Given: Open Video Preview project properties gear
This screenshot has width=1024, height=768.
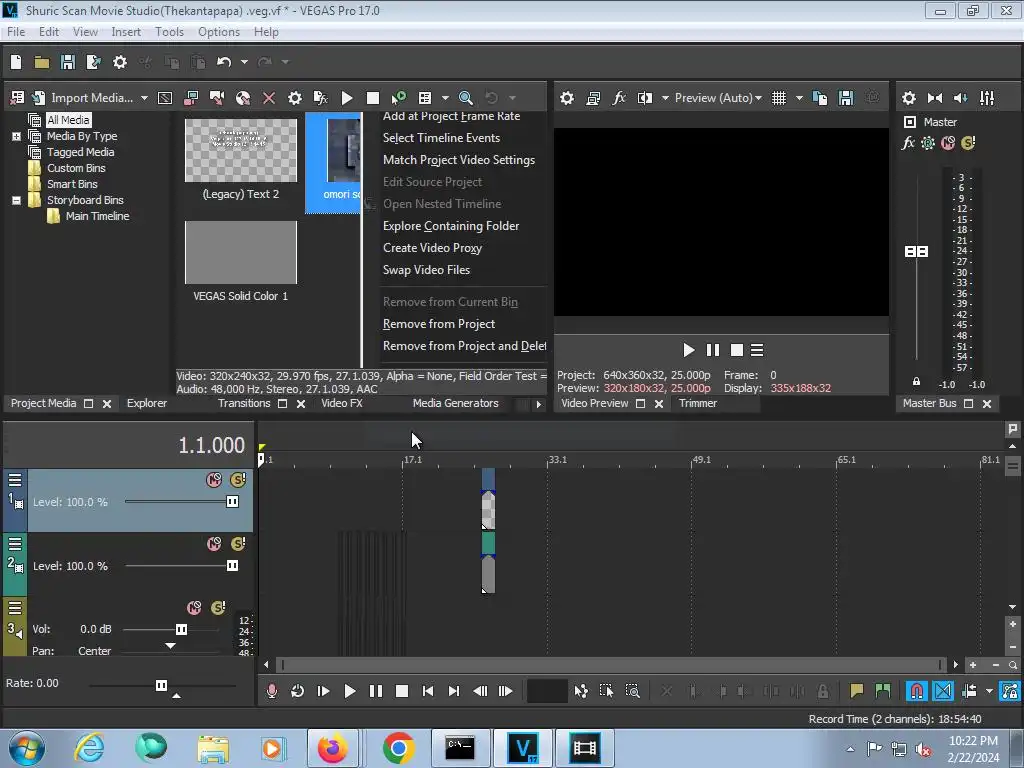Looking at the screenshot, I should click(567, 98).
